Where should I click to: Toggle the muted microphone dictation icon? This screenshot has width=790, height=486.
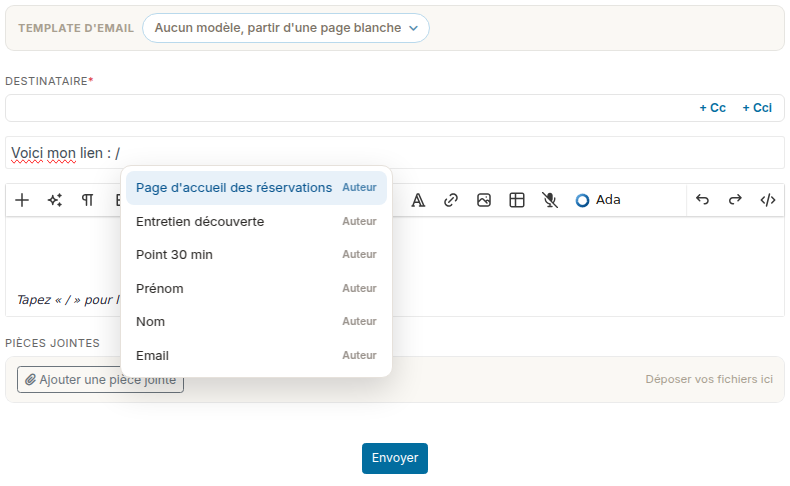pos(550,200)
